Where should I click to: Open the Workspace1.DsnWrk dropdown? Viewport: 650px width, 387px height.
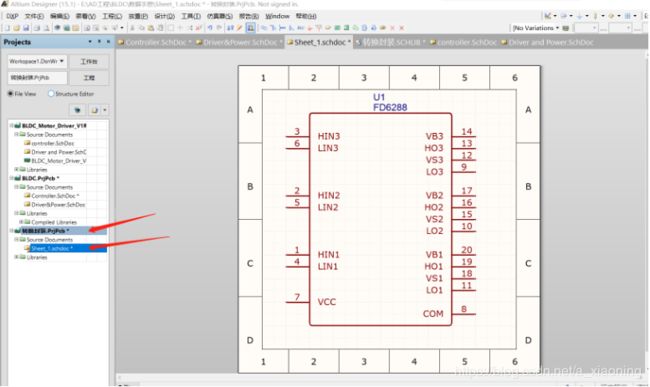[37, 61]
